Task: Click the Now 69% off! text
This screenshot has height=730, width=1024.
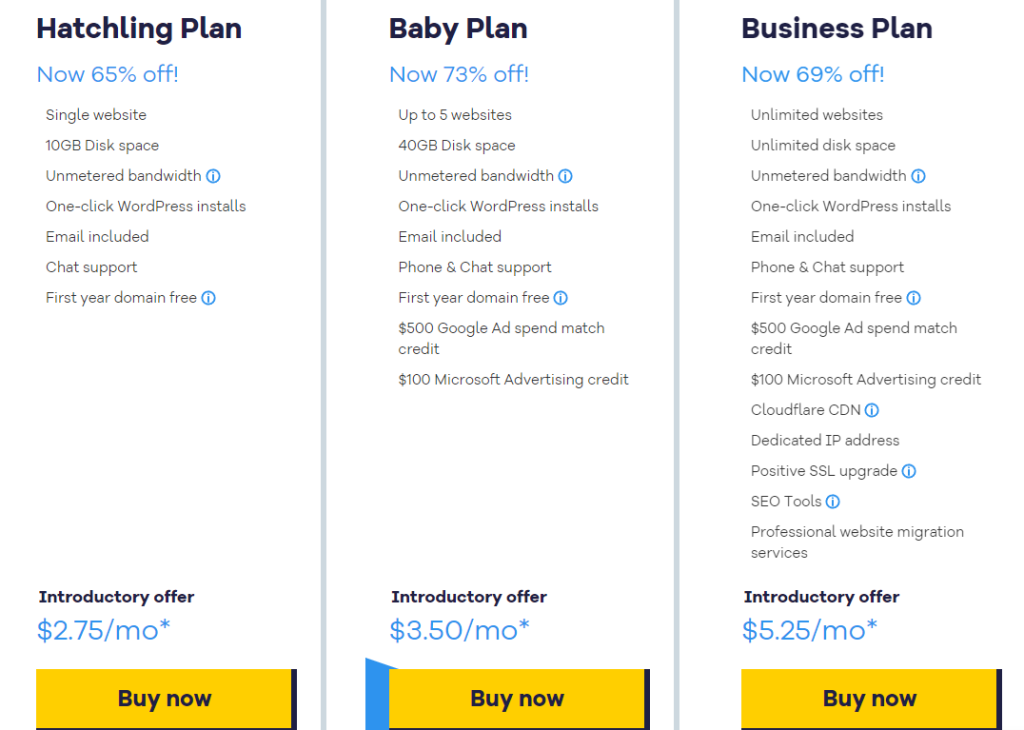Action: tap(813, 74)
